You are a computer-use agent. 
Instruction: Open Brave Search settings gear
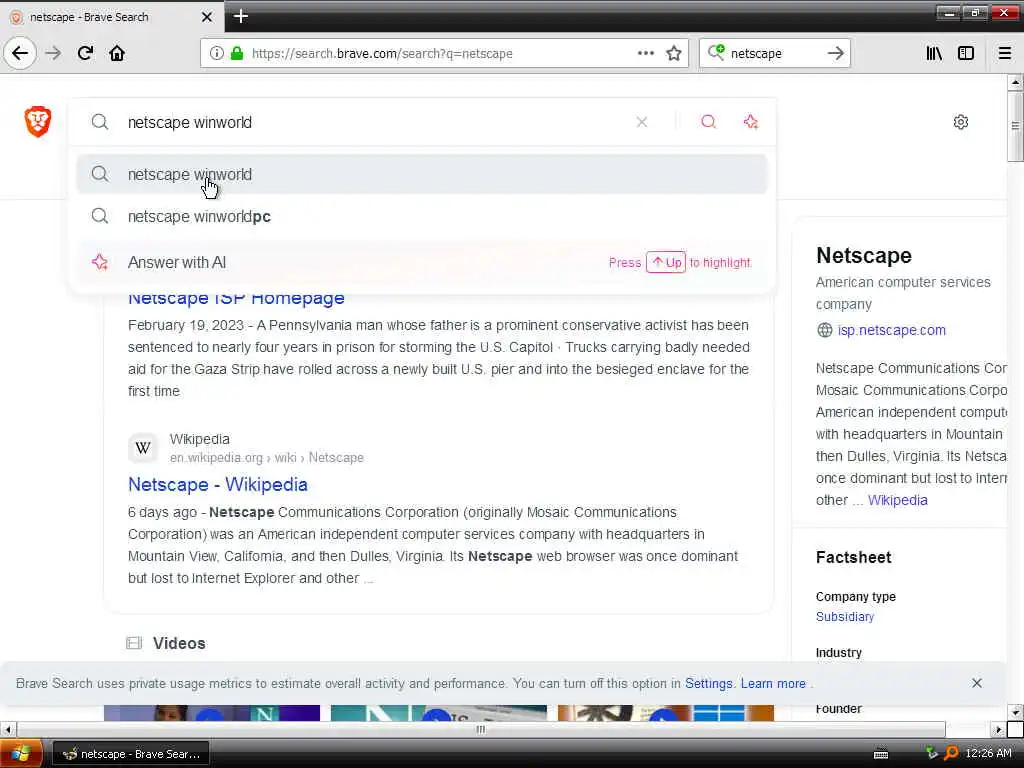(x=961, y=121)
